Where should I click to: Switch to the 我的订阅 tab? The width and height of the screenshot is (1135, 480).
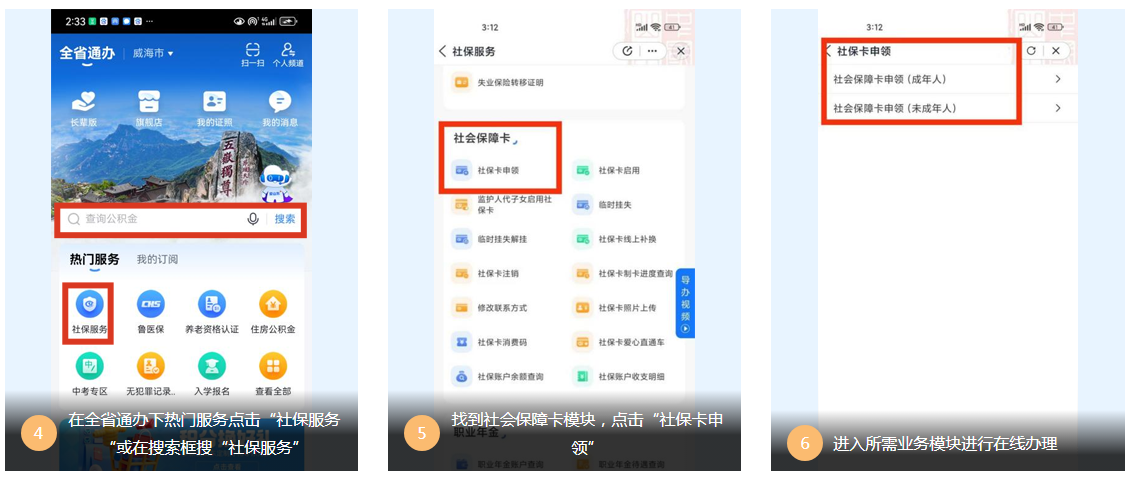[157, 260]
